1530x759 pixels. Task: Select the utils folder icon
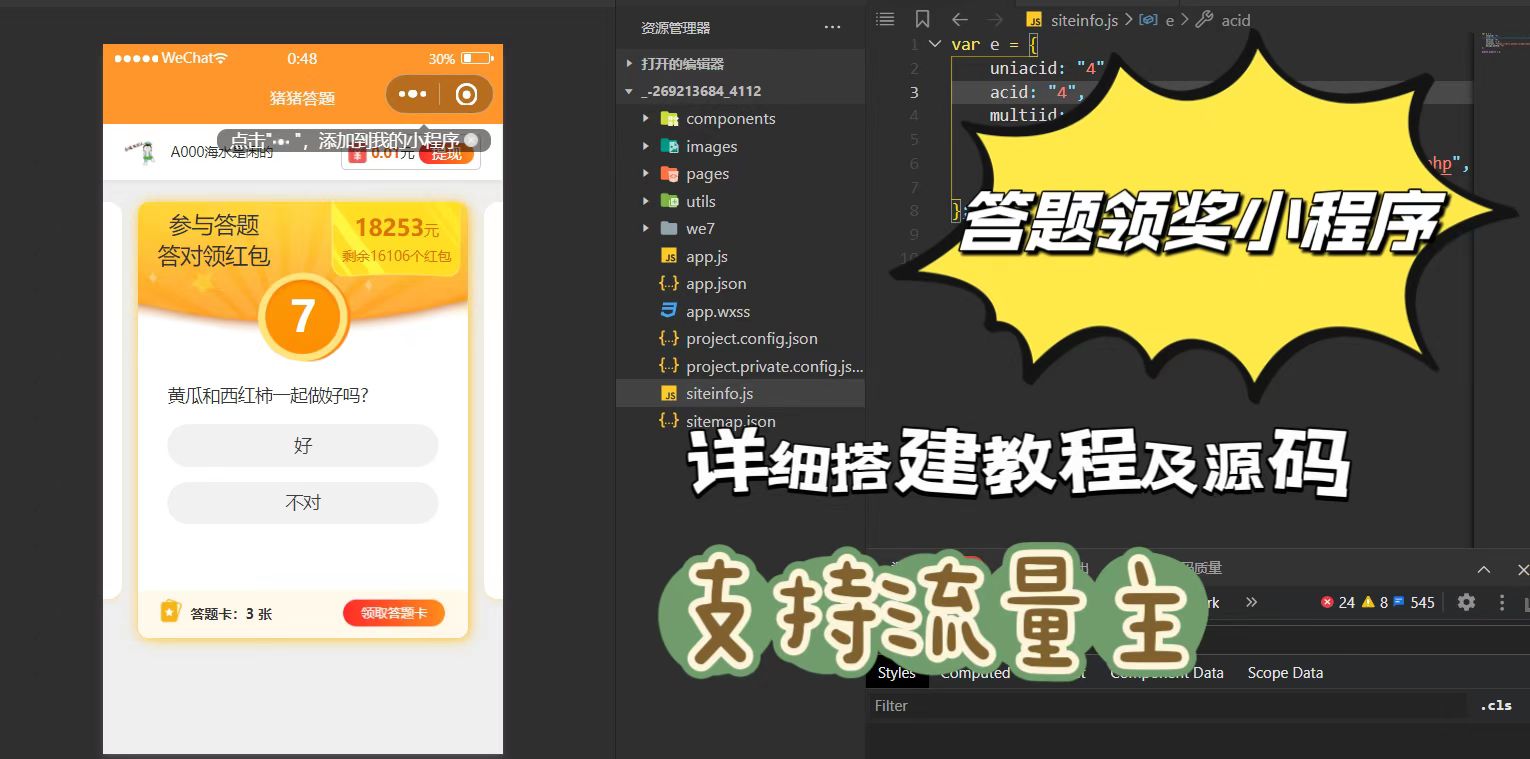tap(669, 201)
